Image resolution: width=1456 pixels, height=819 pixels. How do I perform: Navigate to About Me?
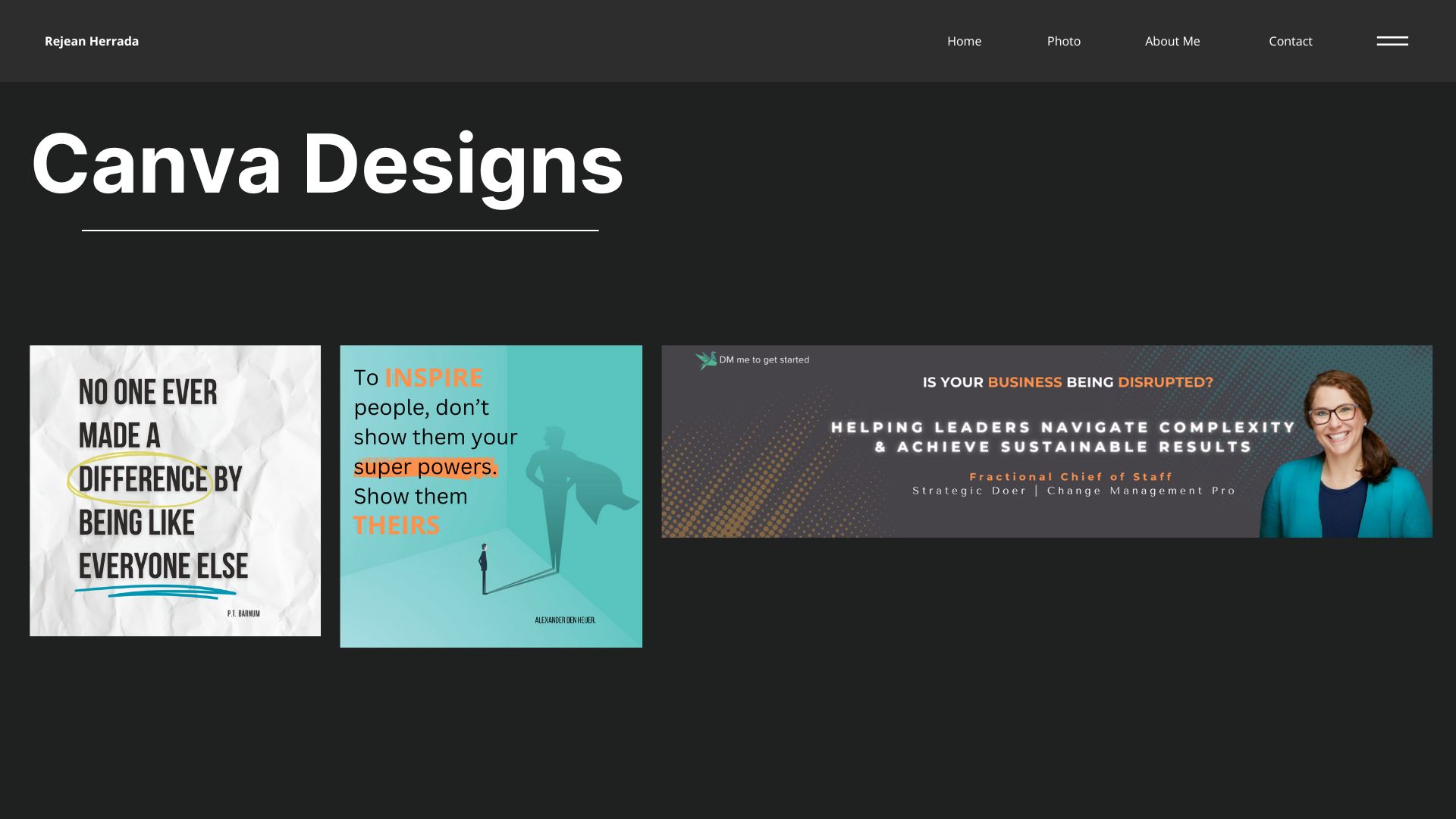(1172, 41)
